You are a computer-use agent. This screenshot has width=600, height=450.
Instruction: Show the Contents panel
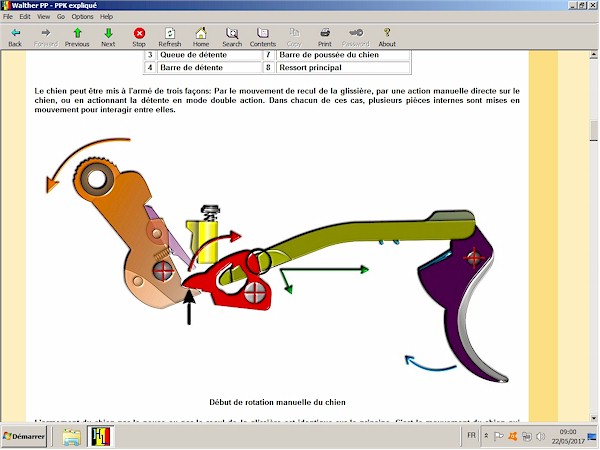262,37
